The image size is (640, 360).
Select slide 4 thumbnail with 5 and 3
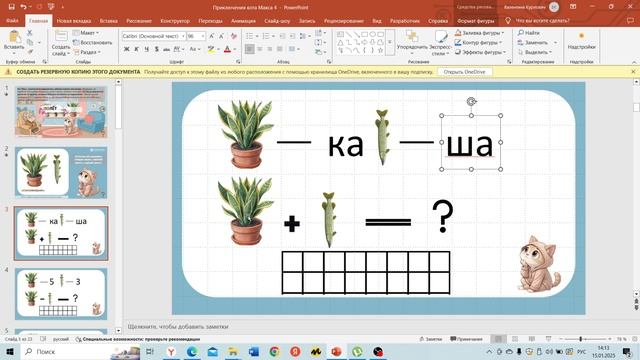[x=61, y=293]
